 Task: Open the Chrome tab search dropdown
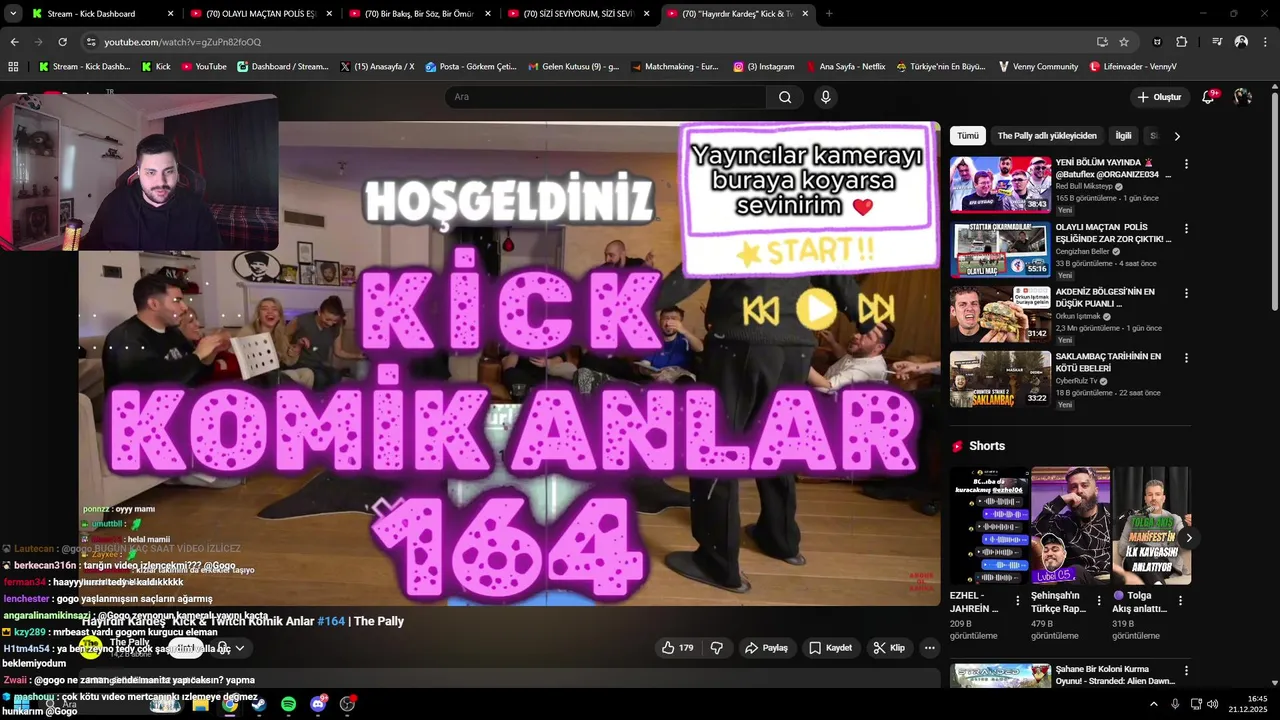click(x=13, y=13)
